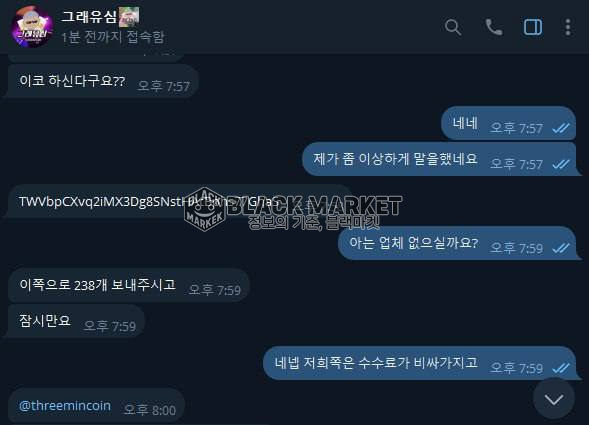Click the emoji picture next to 그래유심 name
589x425 pixels.
(x=129, y=17)
